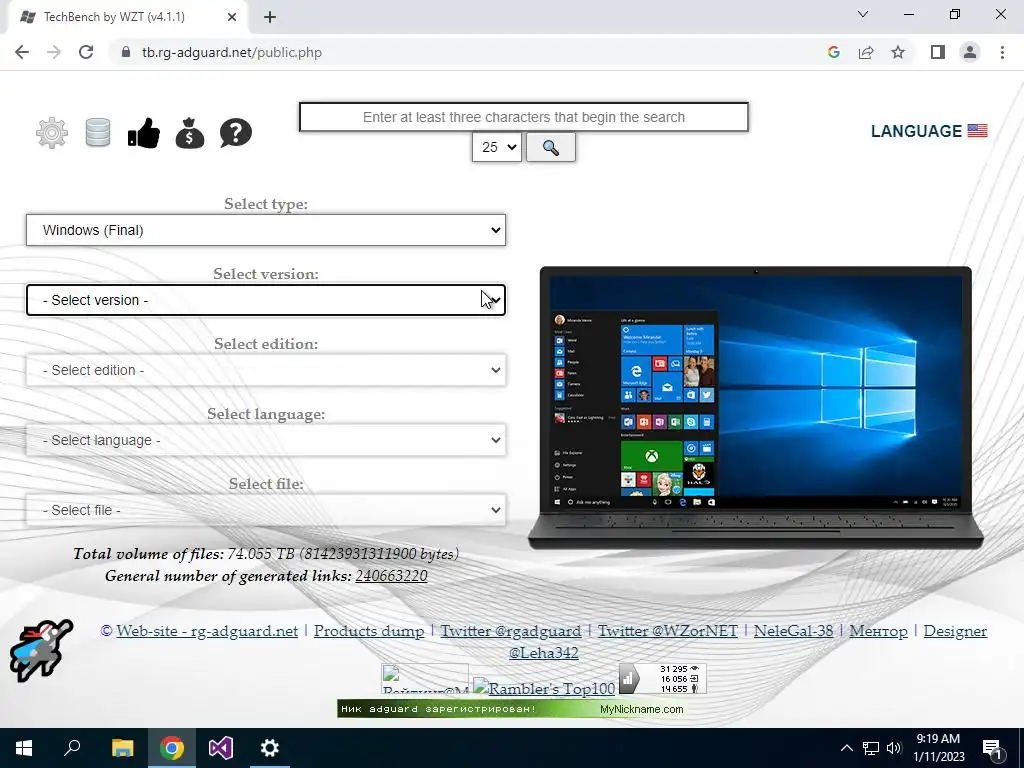Screen dimensions: 1024x768
Task: Click the magnifying glass search button
Action: pyautogui.click(x=551, y=148)
